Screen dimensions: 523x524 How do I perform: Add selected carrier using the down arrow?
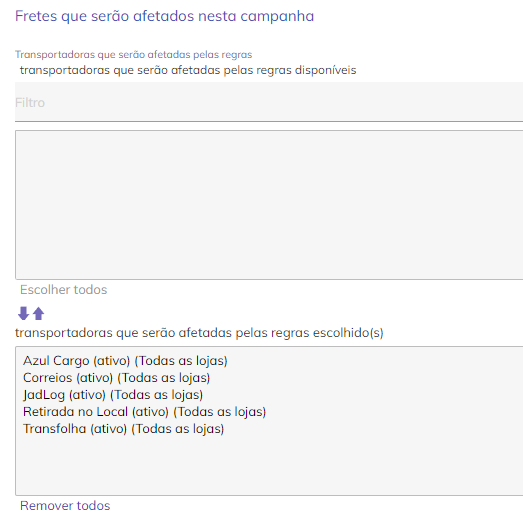pyautogui.click(x=23, y=313)
